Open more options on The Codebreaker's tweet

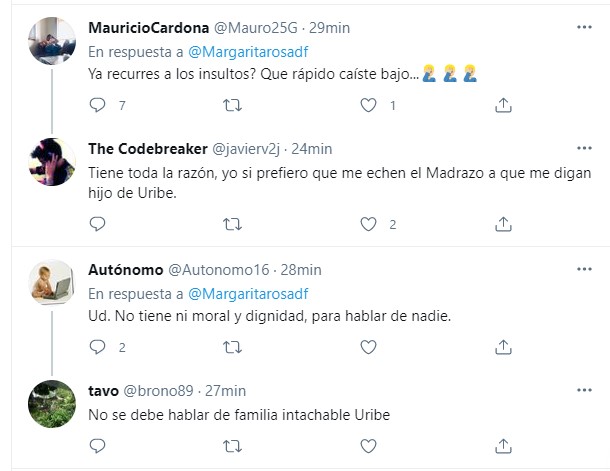pyautogui.click(x=584, y=148)
